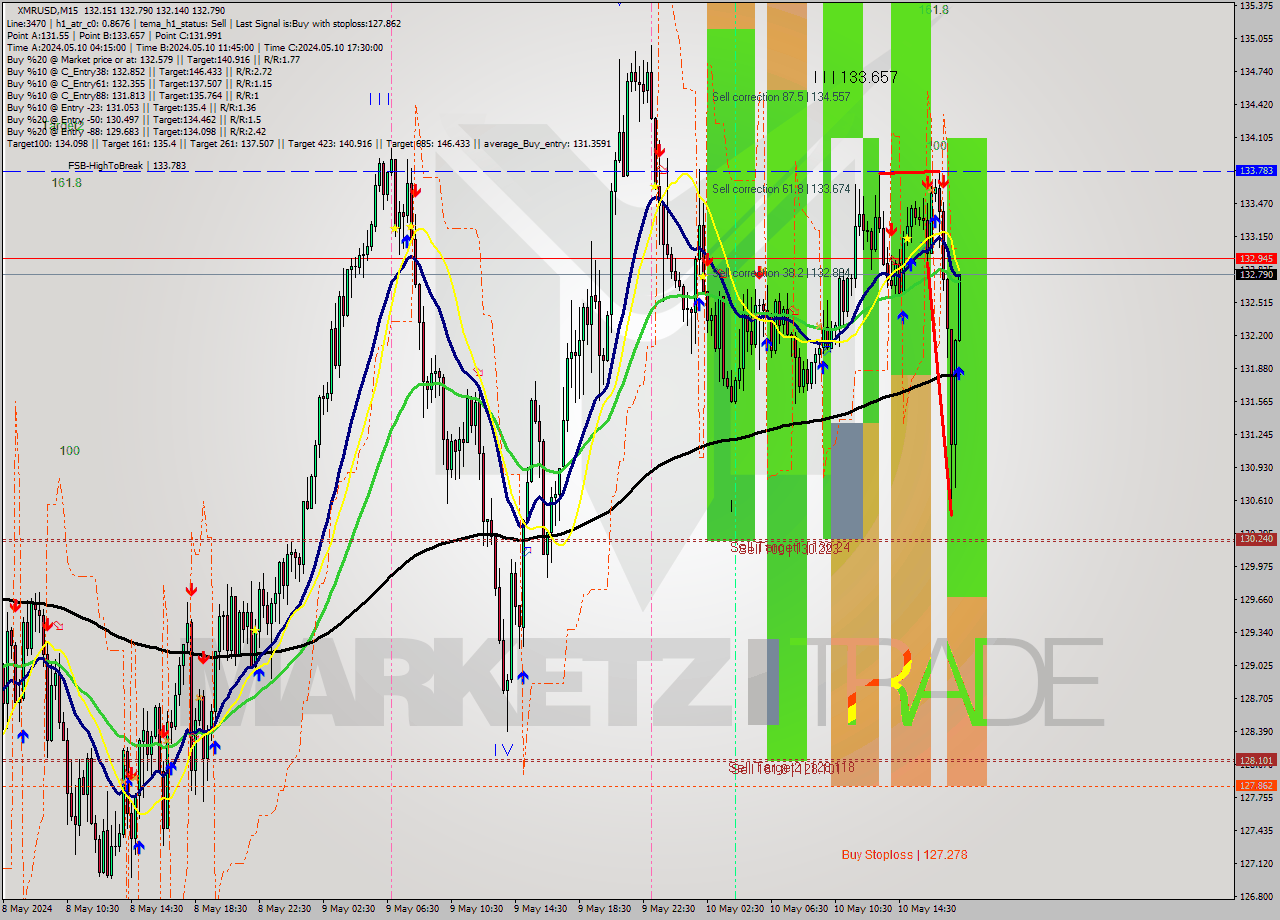Click the Buy %20 @ Entry -88 line
The height and width of the screenshot is (920, 1280).
point(136,131)
